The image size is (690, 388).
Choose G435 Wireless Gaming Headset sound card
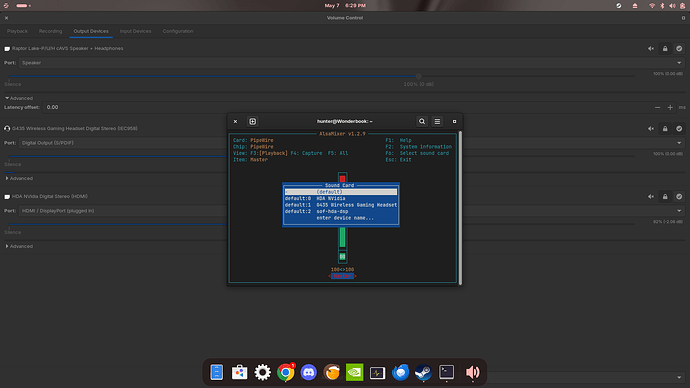341,205
